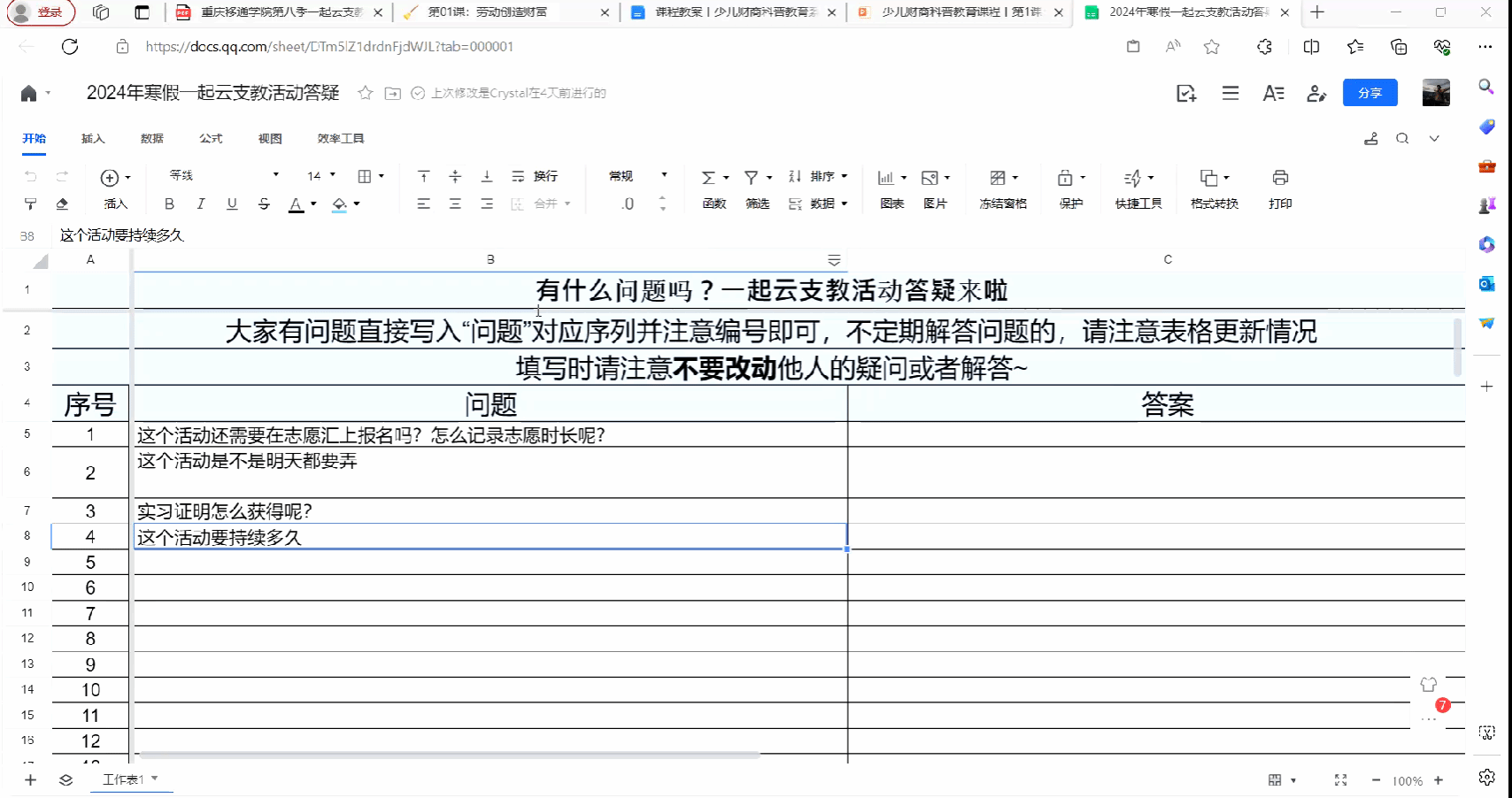Toggle wrap text (换行) option
Screen dimensions: 1512x798
[535, 177]
